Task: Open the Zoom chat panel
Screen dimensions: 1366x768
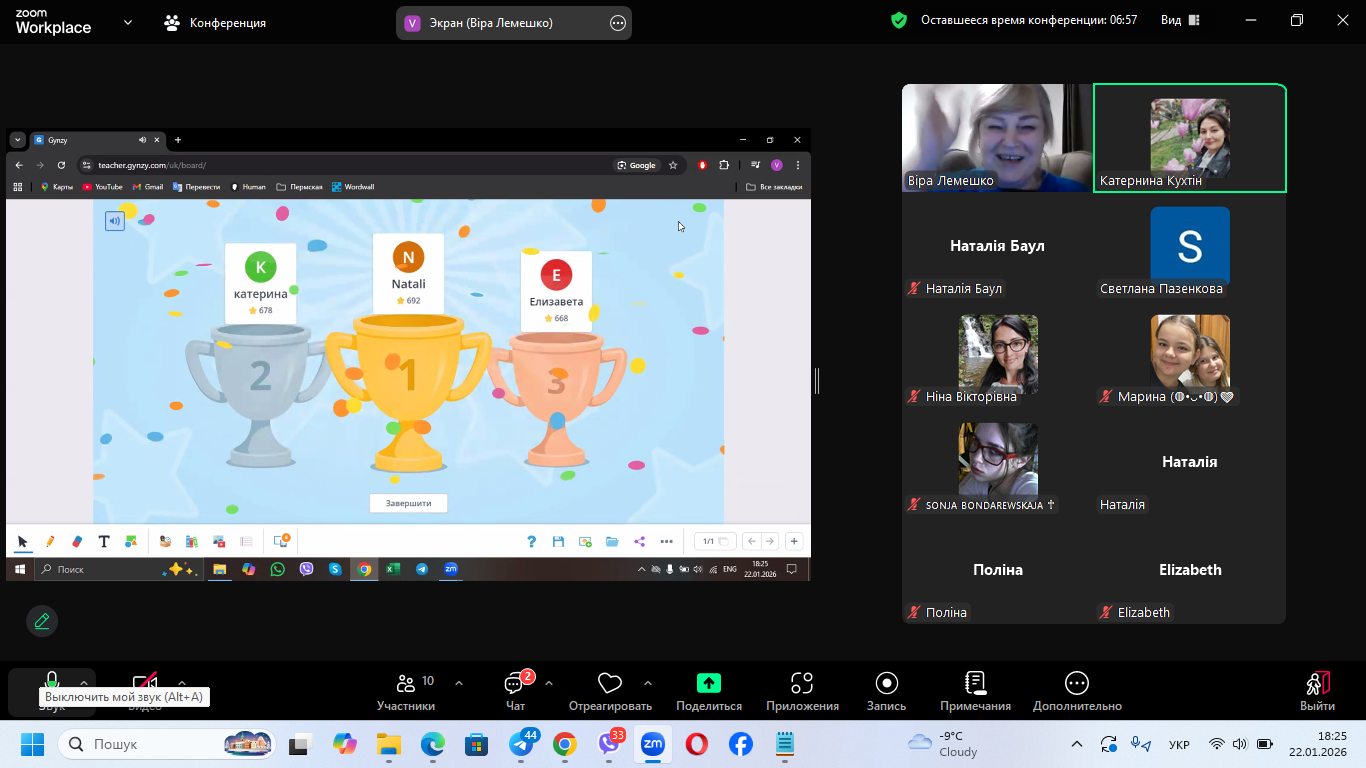Action: coord(515,691)
